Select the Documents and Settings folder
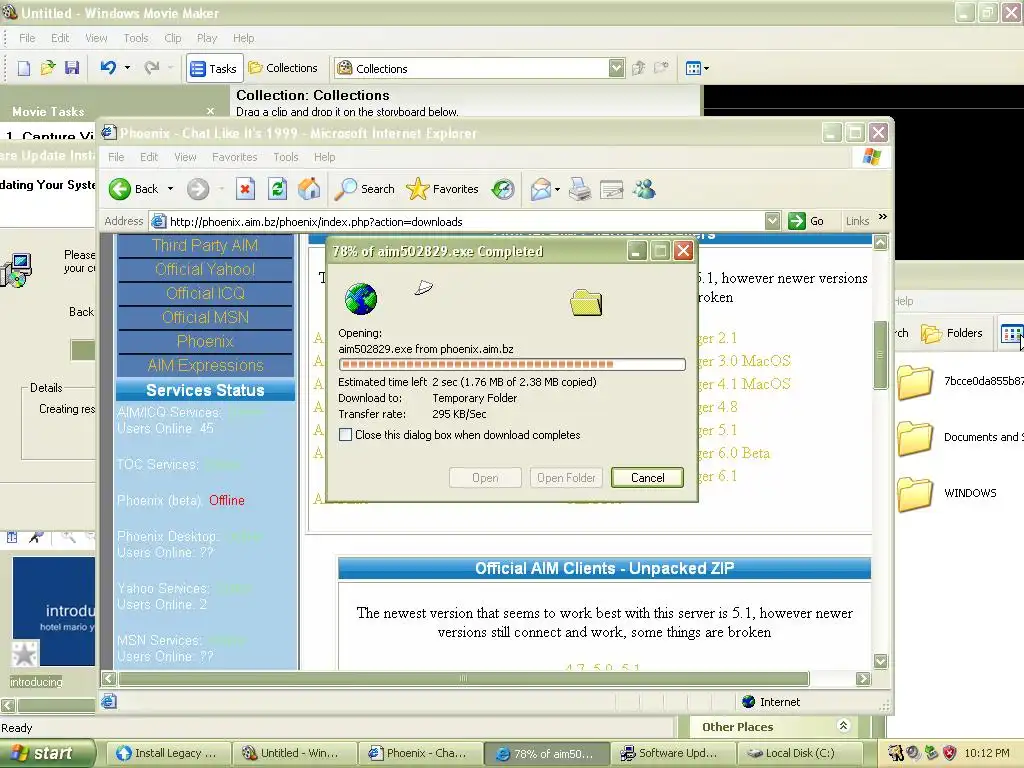1024x768 pixels. click(960, 437)
